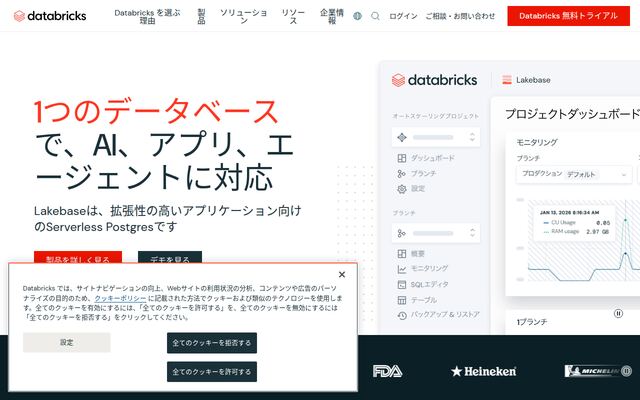Click the Lakebase Serverless Postgres description
This screenshot has height=400, width=640.
pyautogui.click(x=167, y=218)
